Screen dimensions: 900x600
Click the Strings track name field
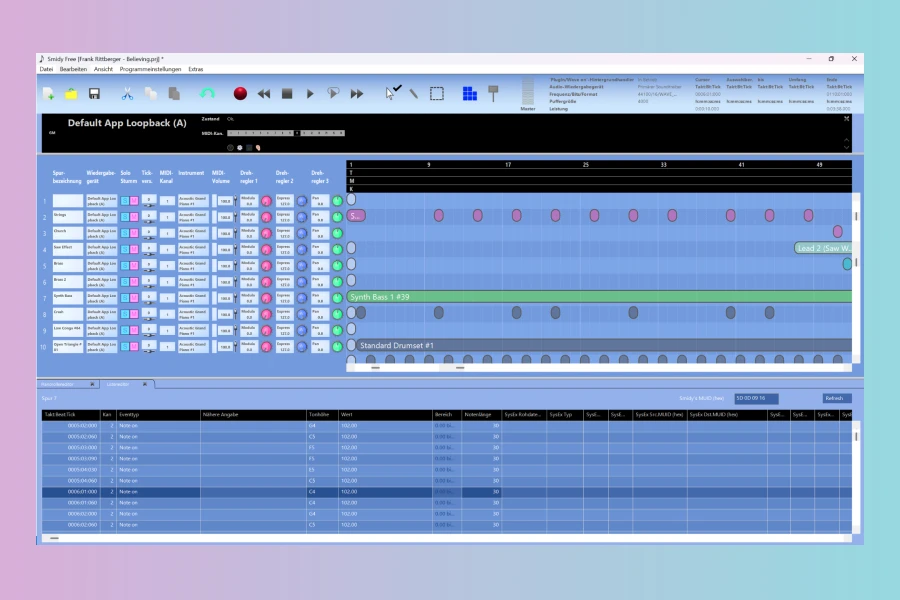pos(68,217)
